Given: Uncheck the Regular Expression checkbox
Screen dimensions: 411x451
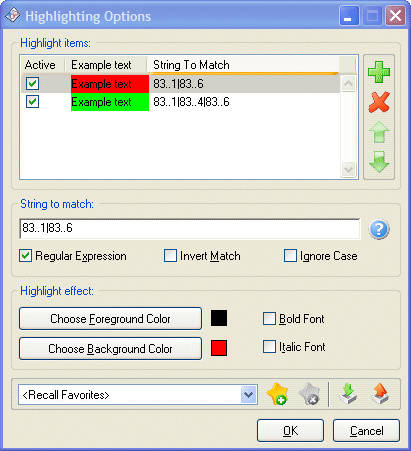Looking at the screenshot, I should point(26,256).
